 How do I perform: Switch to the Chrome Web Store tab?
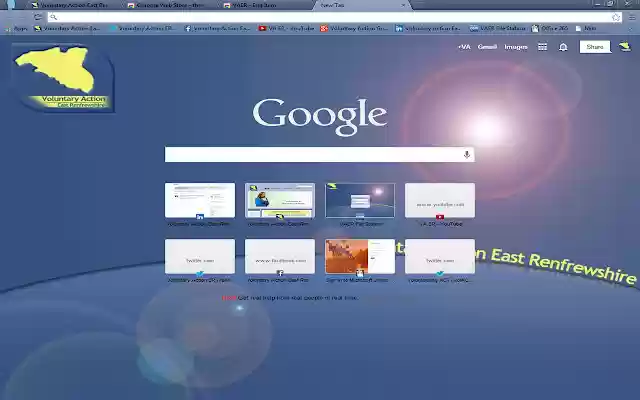(x=165, y=5)
